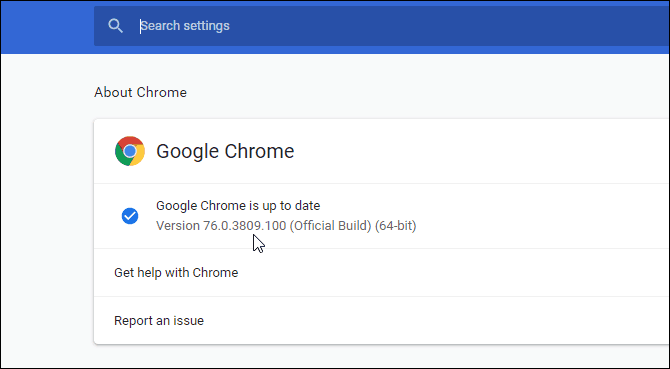This screenshot has height=369, width=670.
Task: Click the magnifying glass search icon
Action: pyautogui.click(x=115, y=26)
